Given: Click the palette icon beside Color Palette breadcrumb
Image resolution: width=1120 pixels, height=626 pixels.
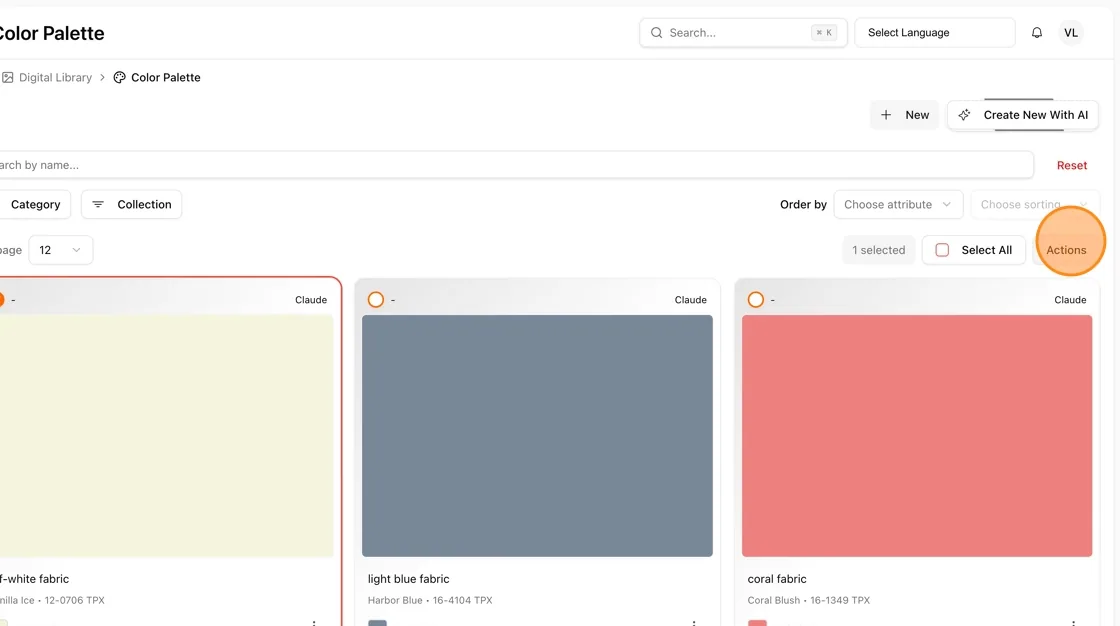Looking at the screenshot, I should click(x=119, y=77).
